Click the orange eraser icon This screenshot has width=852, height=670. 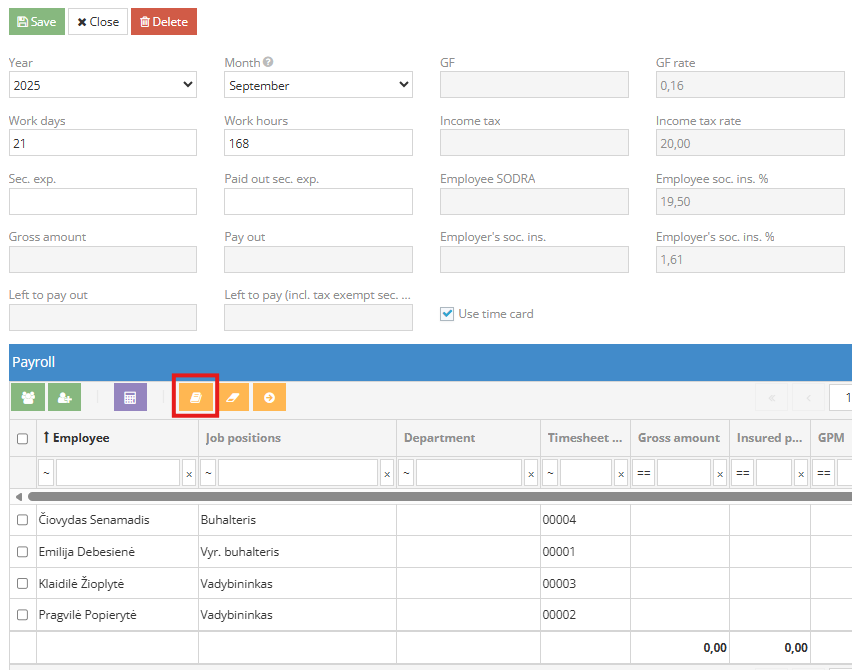pyautogui.click(x=232, y=397)
